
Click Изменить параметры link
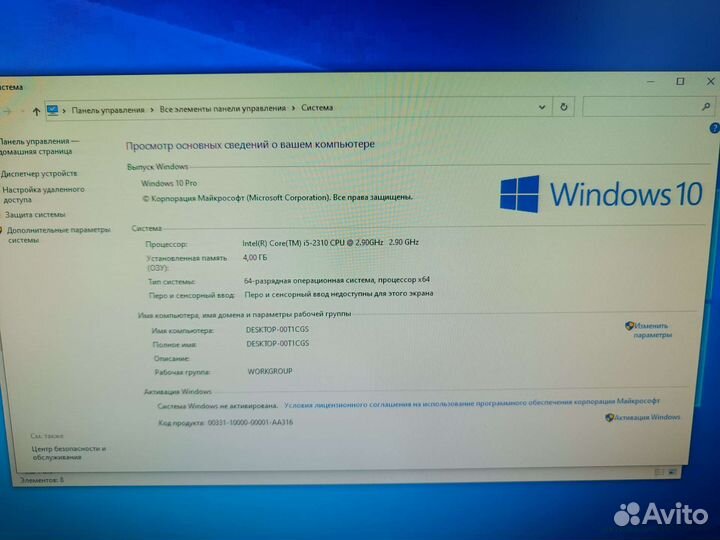coord(652,330)
